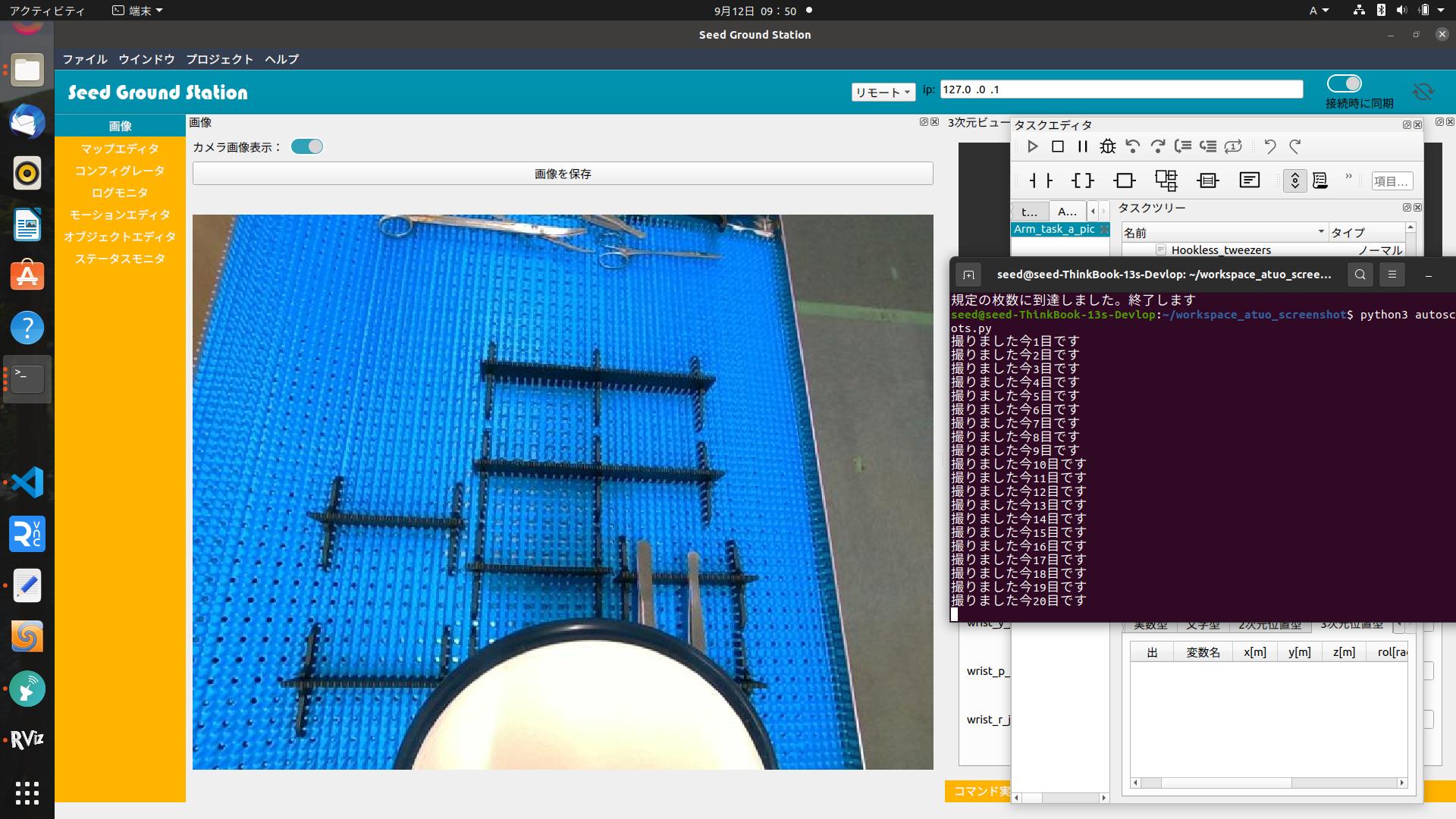This screenshot has height=819, width=1456.
Task: Select the Hookless_tweezers tree row
Action: (1263, 250)
